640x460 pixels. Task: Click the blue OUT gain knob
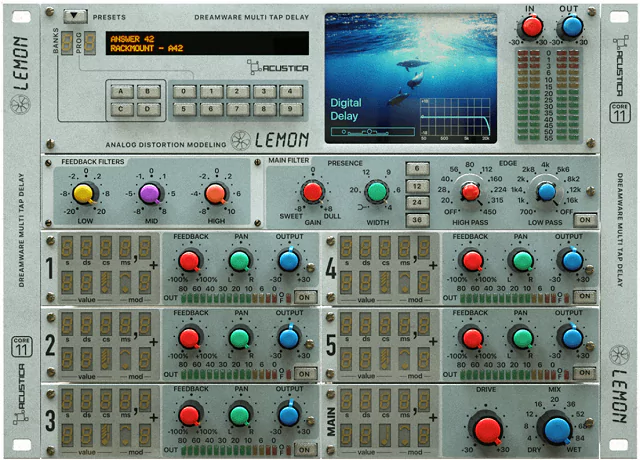point(572,27)
